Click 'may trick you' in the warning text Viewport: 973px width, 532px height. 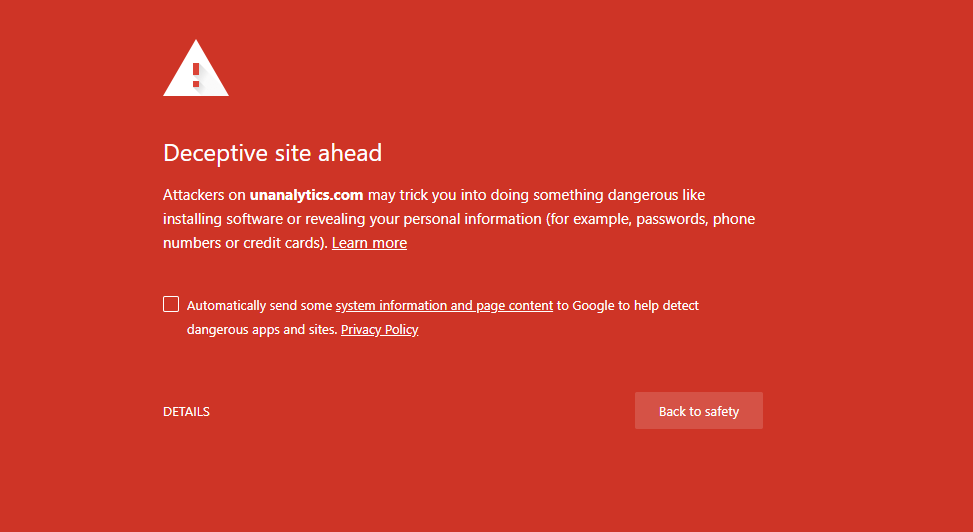pos(411,195)
